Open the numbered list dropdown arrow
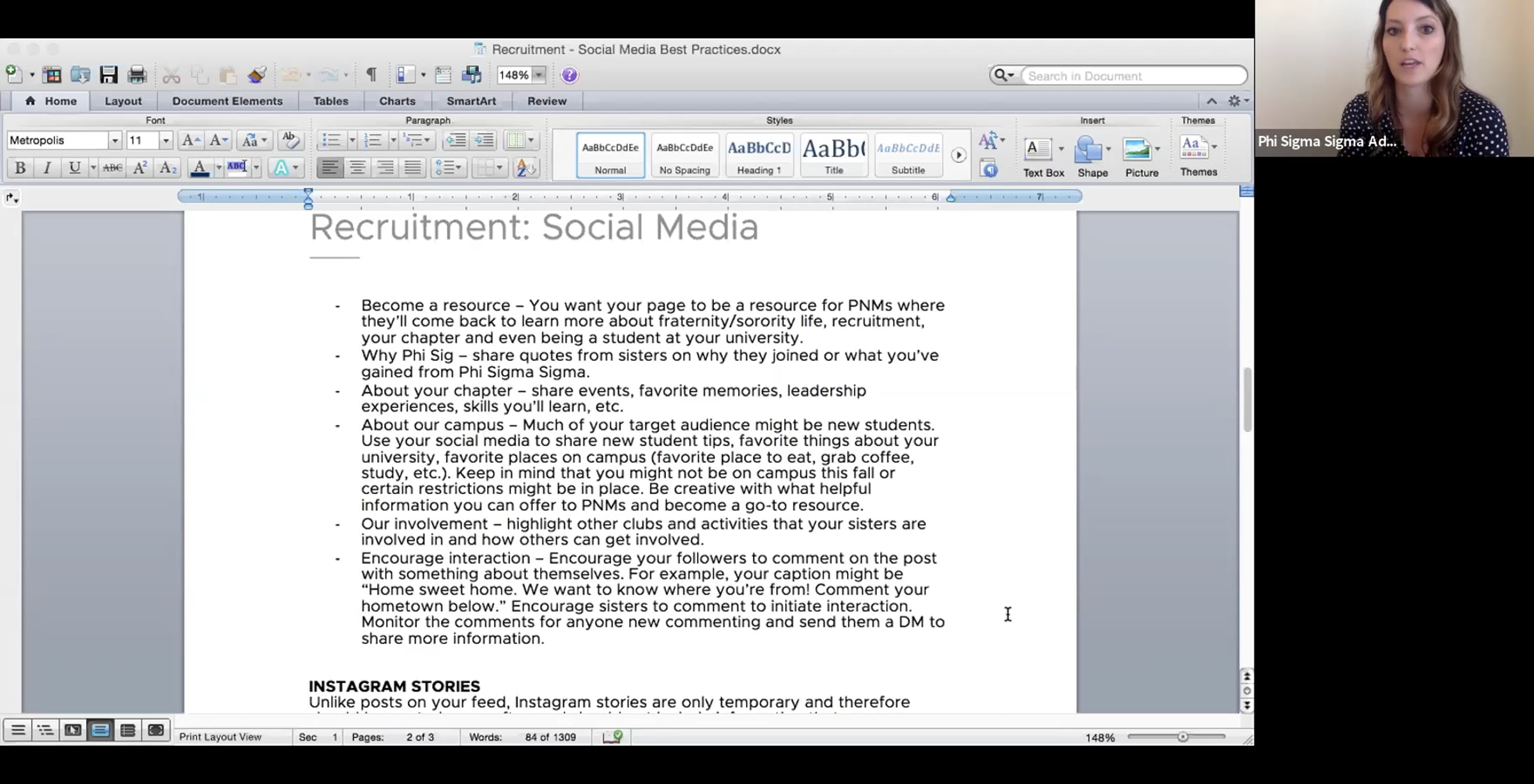 click(x=393, y=140)
